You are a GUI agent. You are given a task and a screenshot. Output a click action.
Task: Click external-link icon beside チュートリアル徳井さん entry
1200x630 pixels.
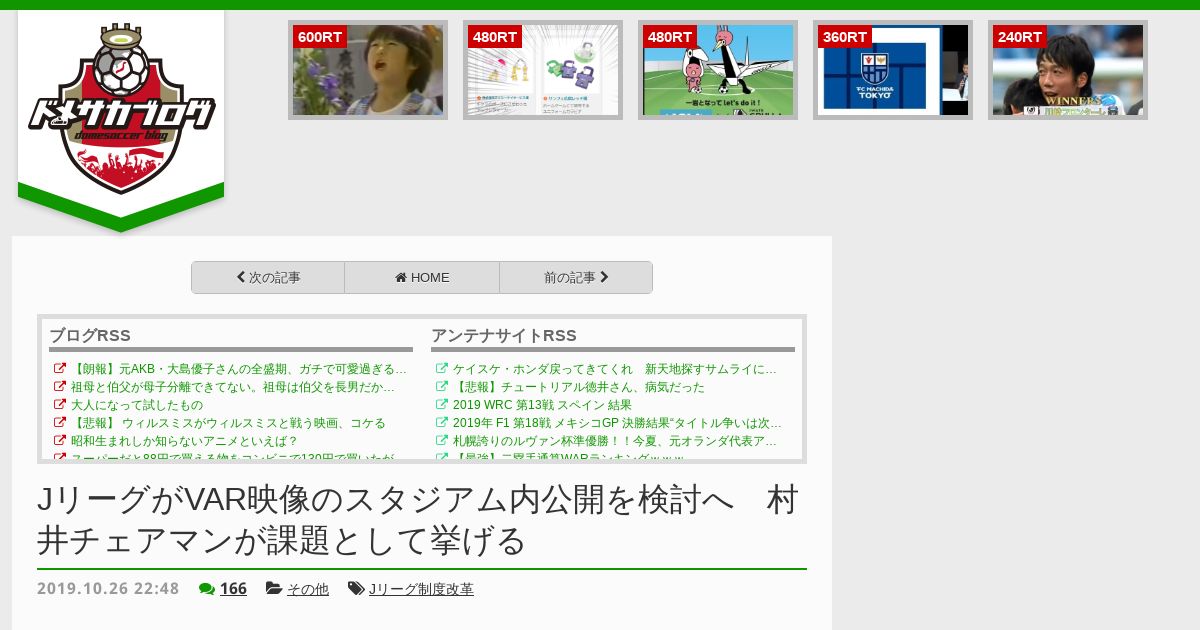pyautogui.click(x=442, y=387)
